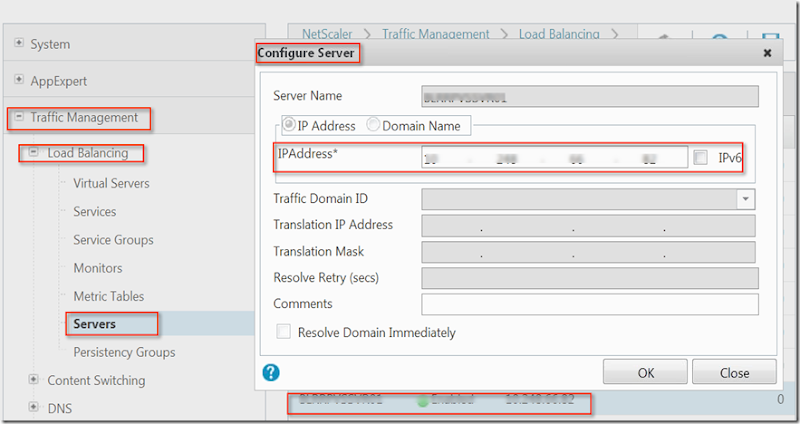Open the help question mark icon
This screenshot has height=424, width=800.
[271, 372]
